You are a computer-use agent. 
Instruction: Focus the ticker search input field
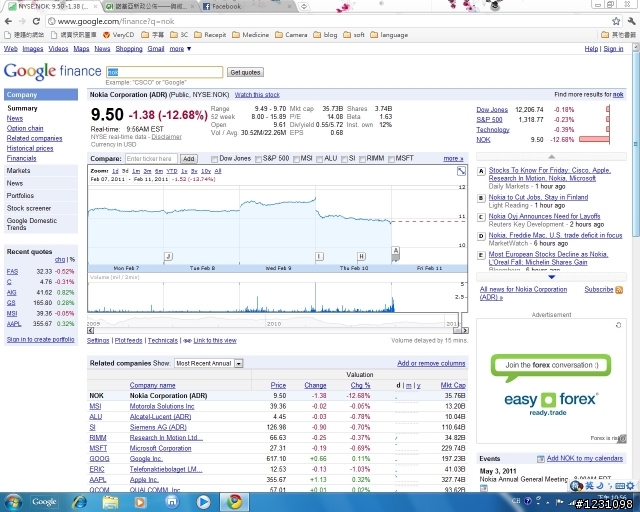pos(164,72)
